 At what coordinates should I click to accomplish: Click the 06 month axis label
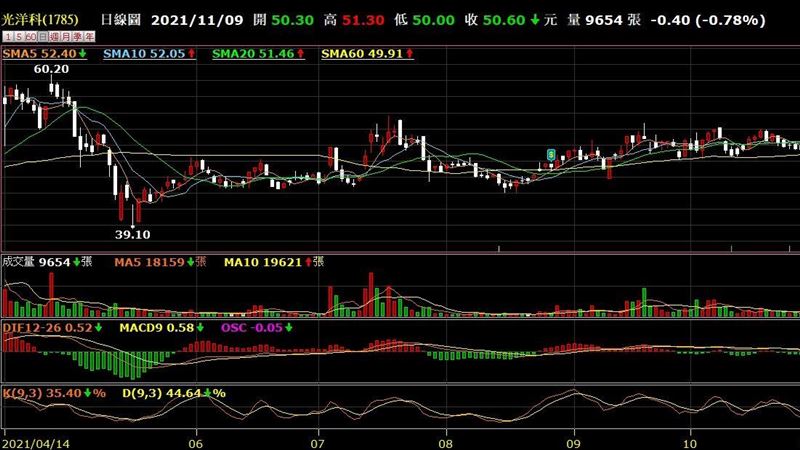coord(195,443)
